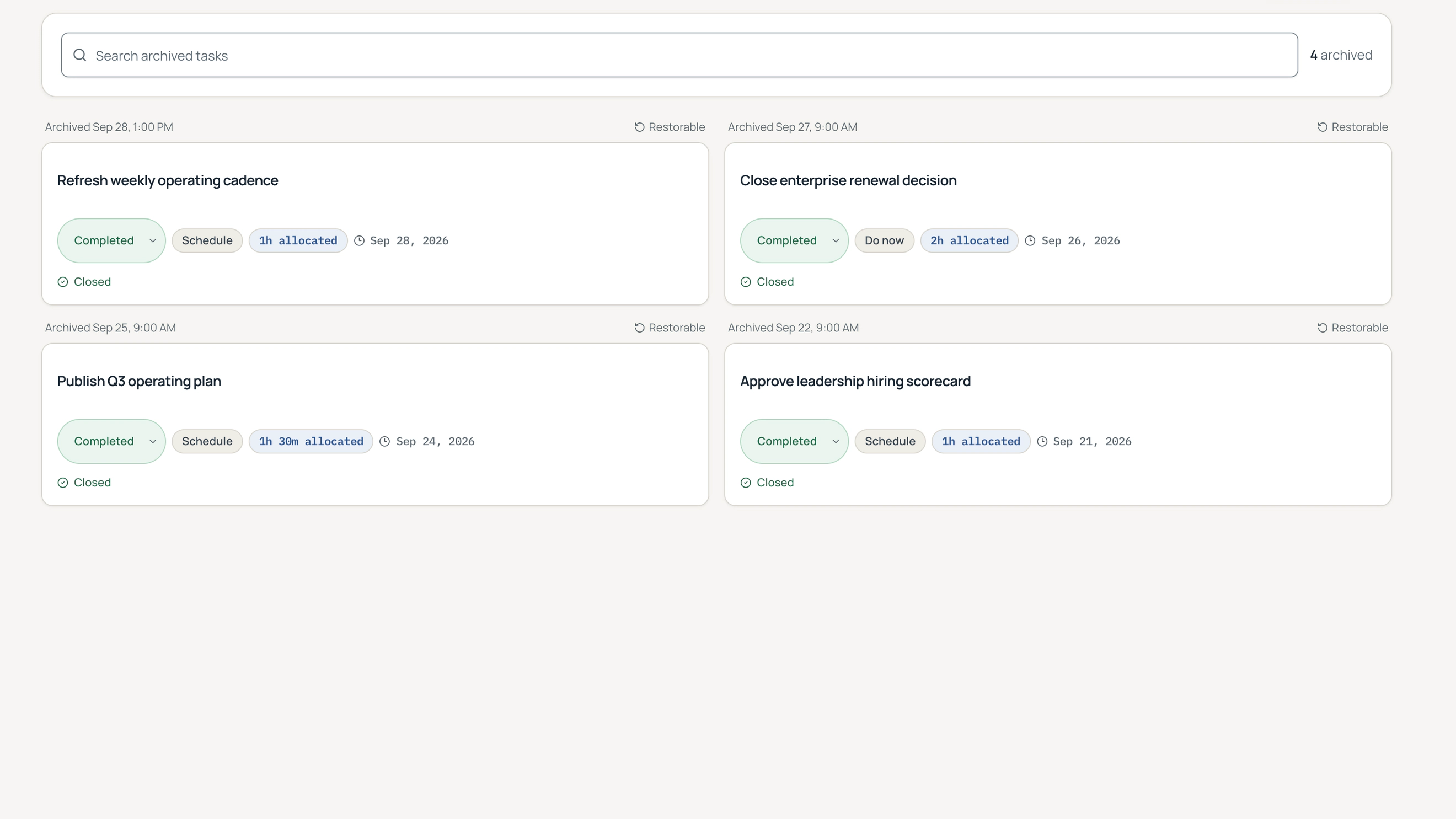Click the 4 archived count

click(x=1341, y=55)
